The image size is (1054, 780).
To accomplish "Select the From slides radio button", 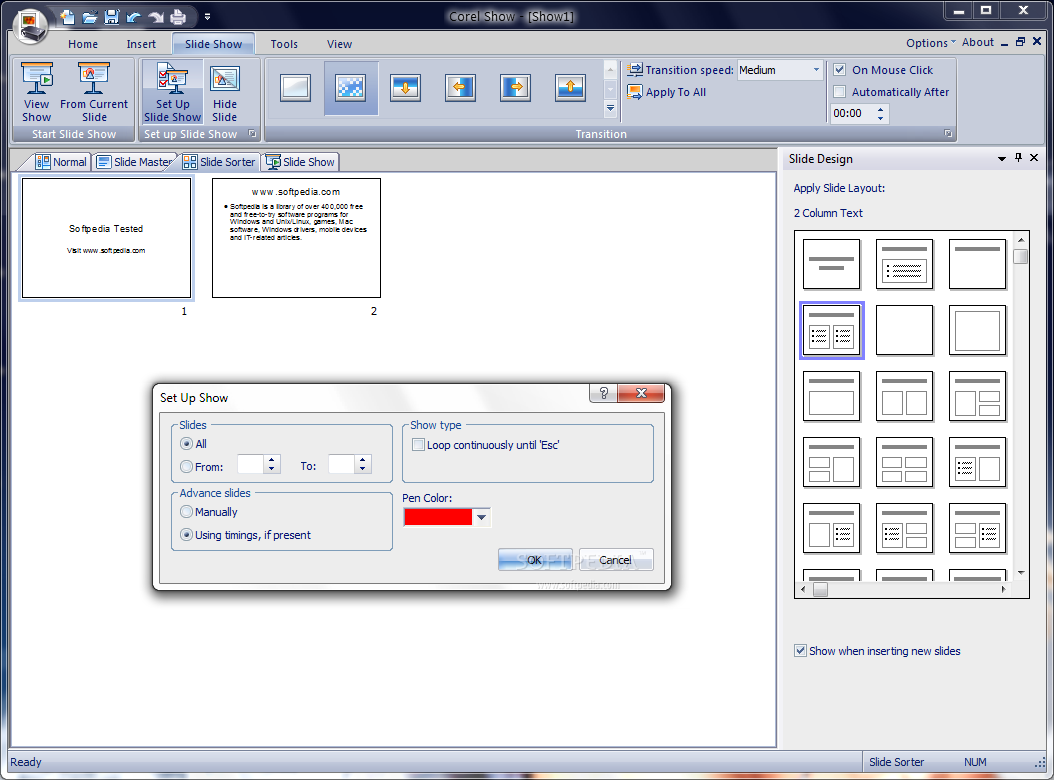I will 187,467.
